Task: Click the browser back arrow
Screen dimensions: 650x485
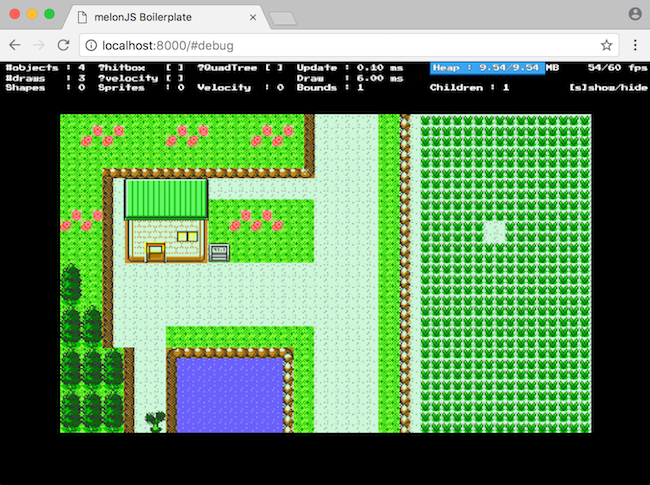Action: click(x=15, y=45)
